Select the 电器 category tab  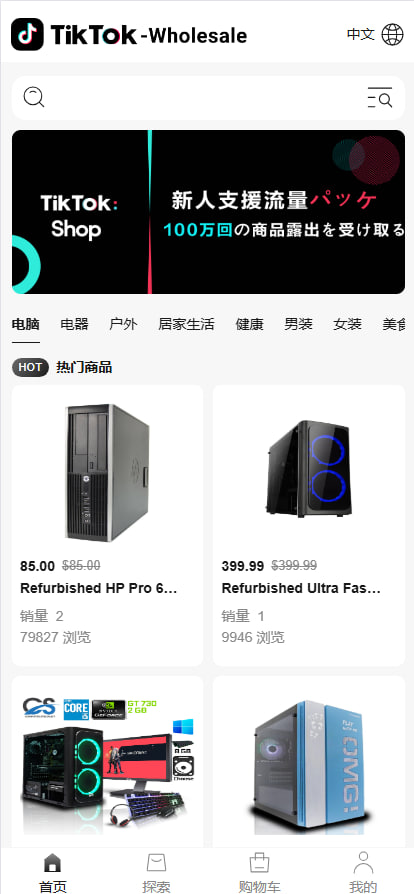(75, 324)
